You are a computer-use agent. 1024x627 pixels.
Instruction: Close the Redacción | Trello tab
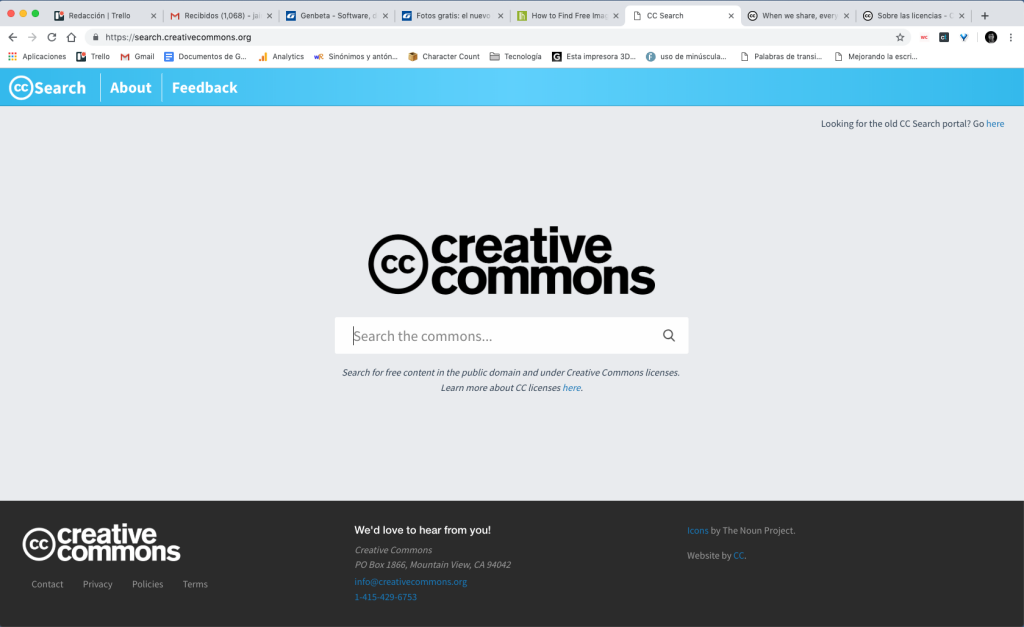(x=153, y=16)
